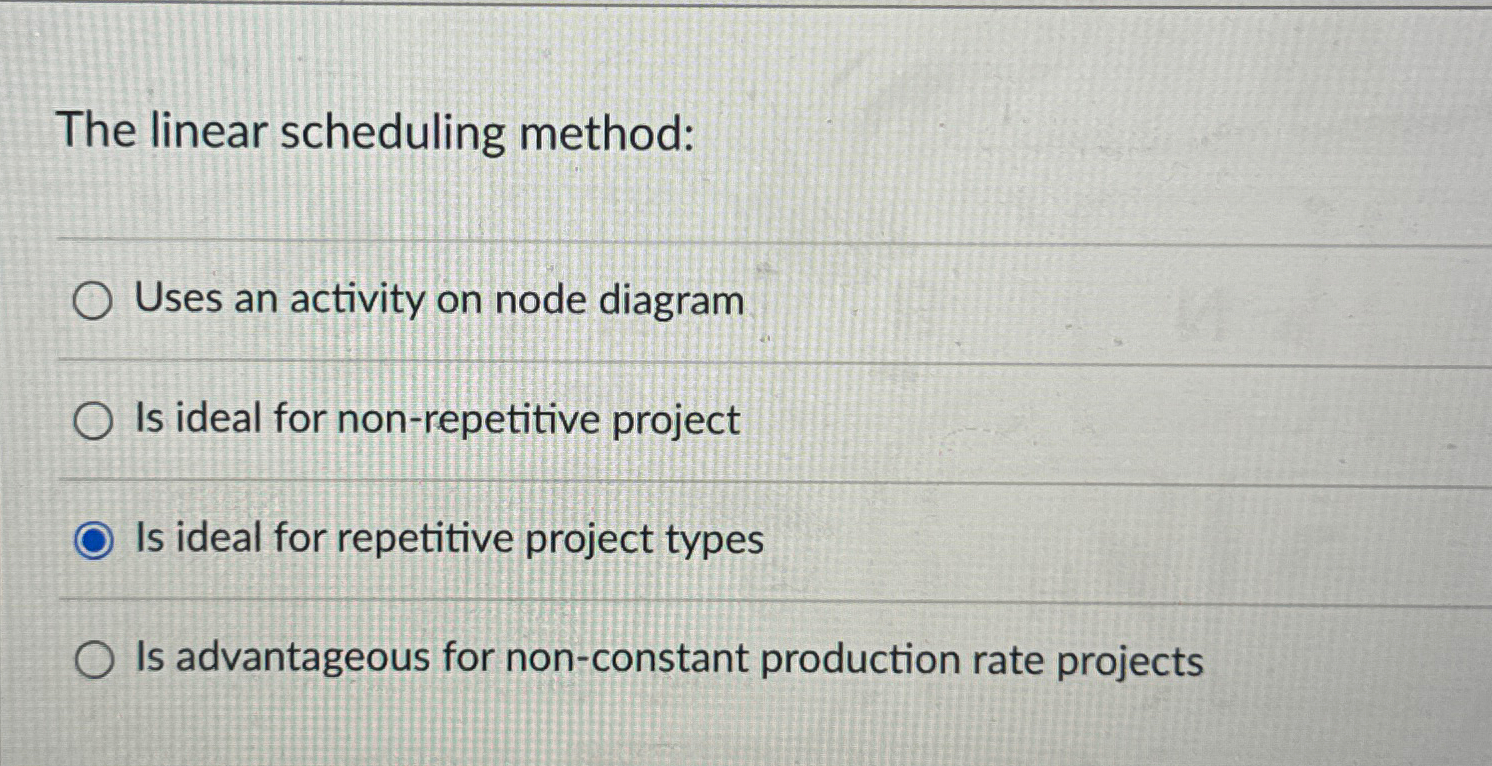
Task: Choose 'Is advantageous for non-constant production rate projects'
Action: point(93,657)
